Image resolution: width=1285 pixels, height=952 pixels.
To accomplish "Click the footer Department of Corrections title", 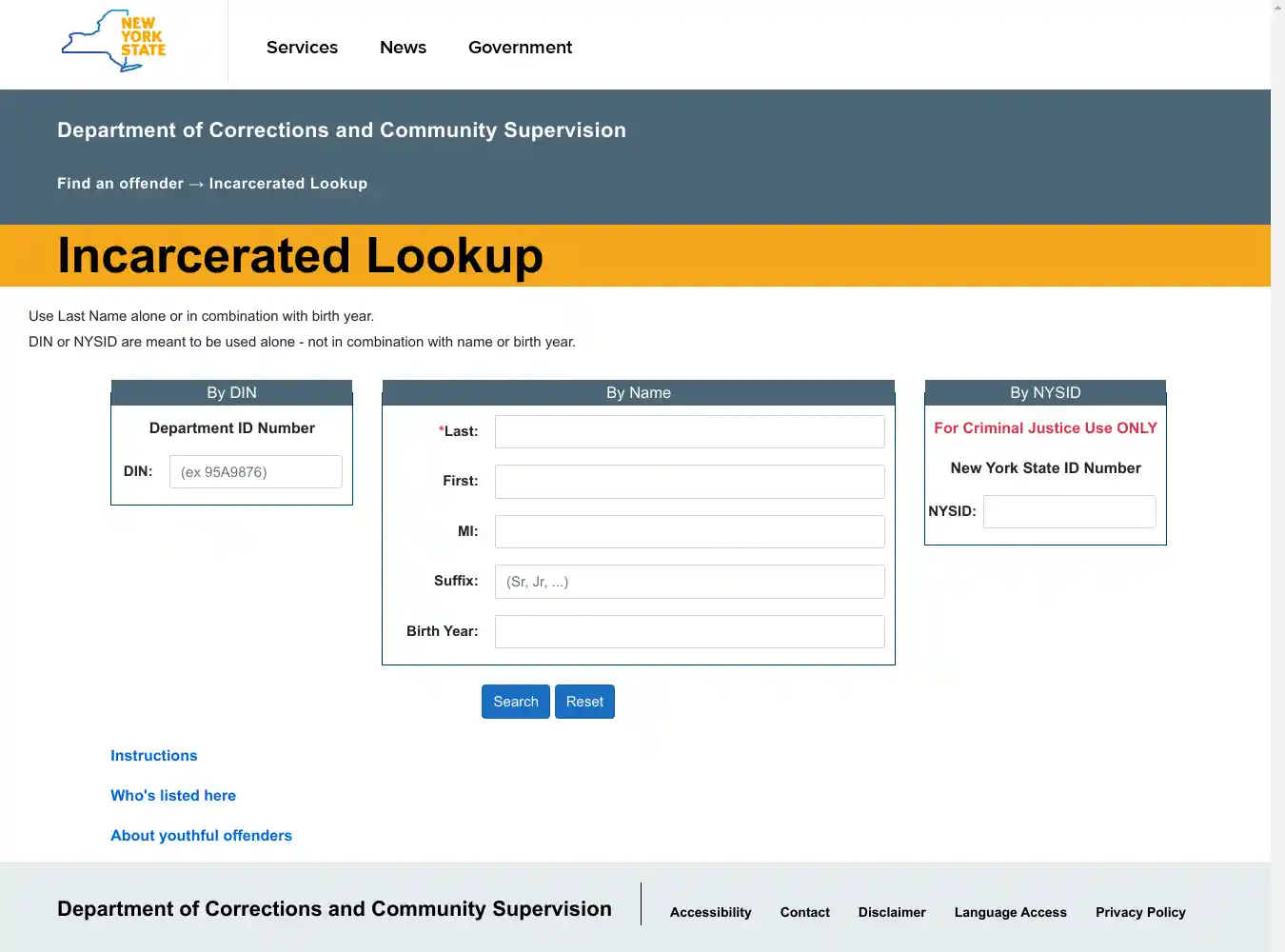I will pos(334,909).
